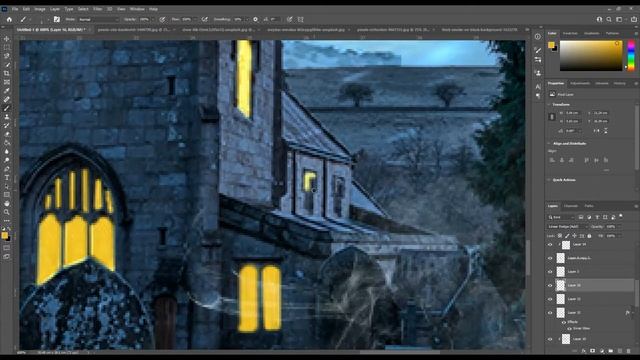Viewport: 640px width, 360px height.
Task: Delete the selected layer
Action: pos(629,351)
